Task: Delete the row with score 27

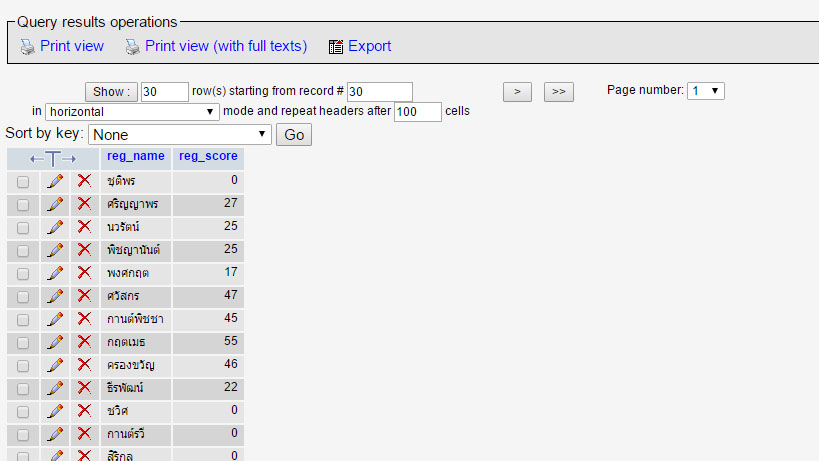Action: [x=84, y=204]
